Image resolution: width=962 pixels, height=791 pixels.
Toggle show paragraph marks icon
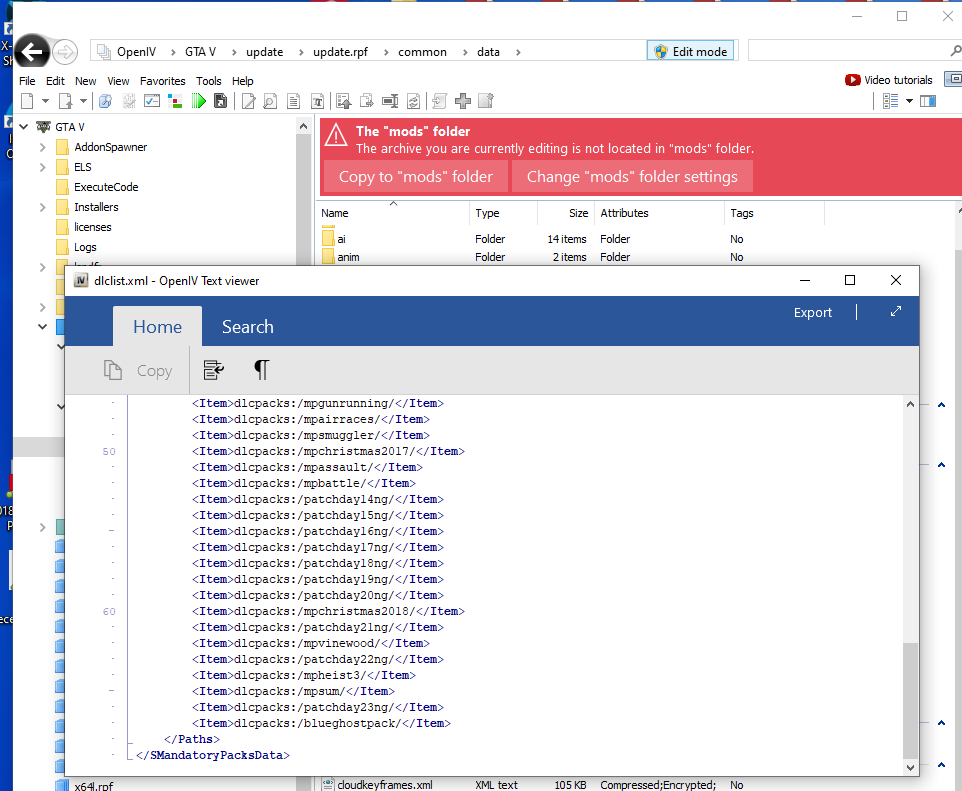261,370
